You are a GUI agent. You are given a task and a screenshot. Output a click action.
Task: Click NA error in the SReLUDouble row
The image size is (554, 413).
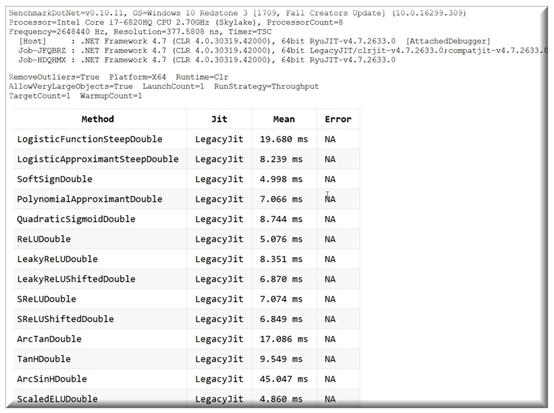click(330, 299)
